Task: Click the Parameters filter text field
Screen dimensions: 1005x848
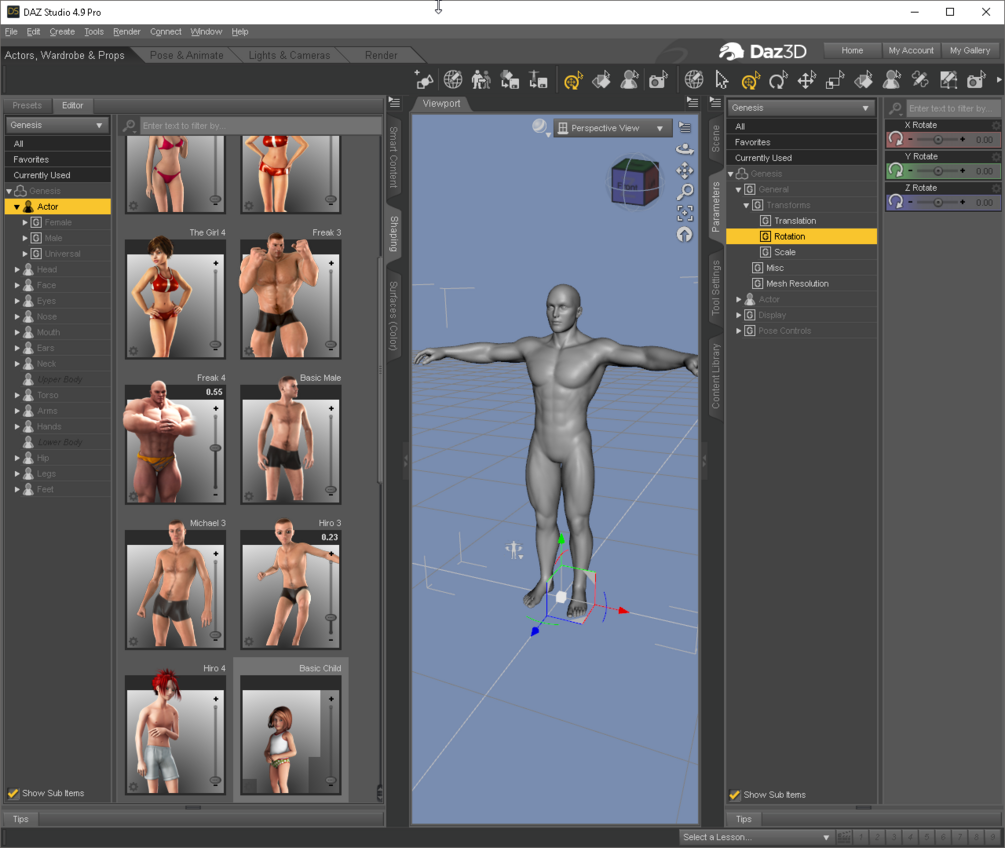Action: click(x=952, y=108)
